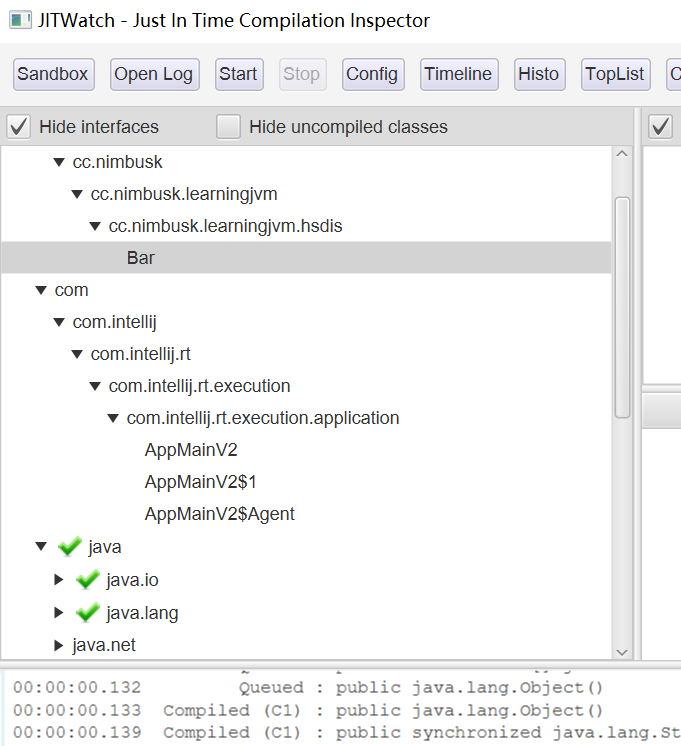Screen dimensions: 681x746
Task: Select the AppMainV2$Agent class
Action: pos(219,514)
